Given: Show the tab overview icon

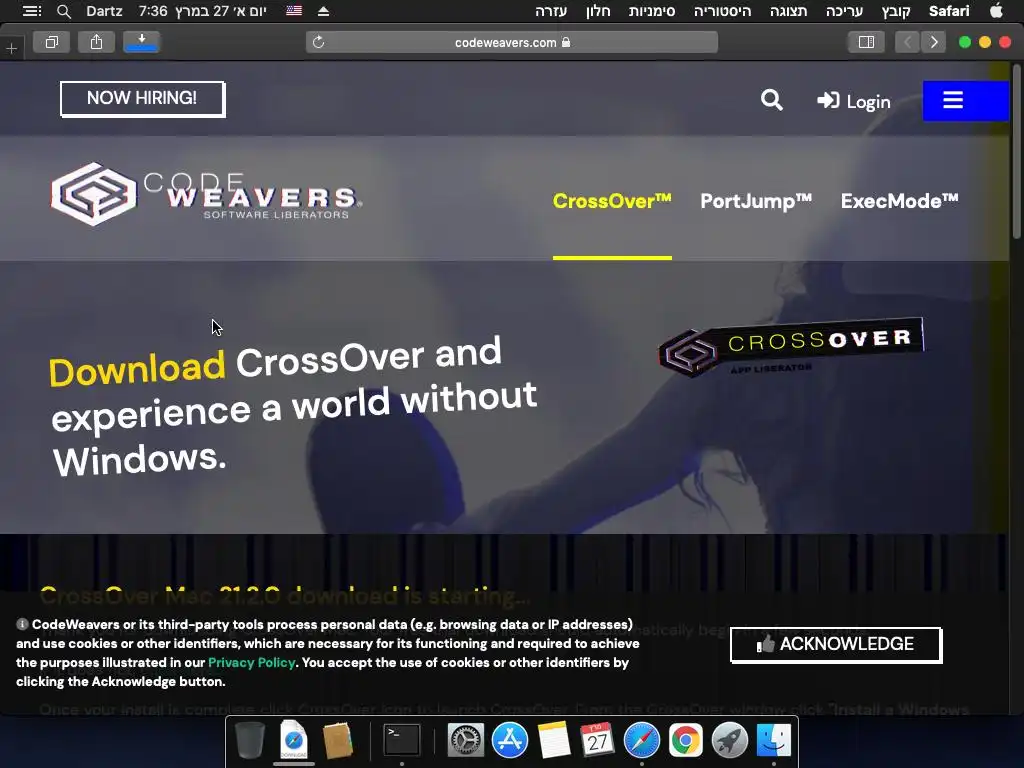Looking at the screenshot, I should 52,42.
